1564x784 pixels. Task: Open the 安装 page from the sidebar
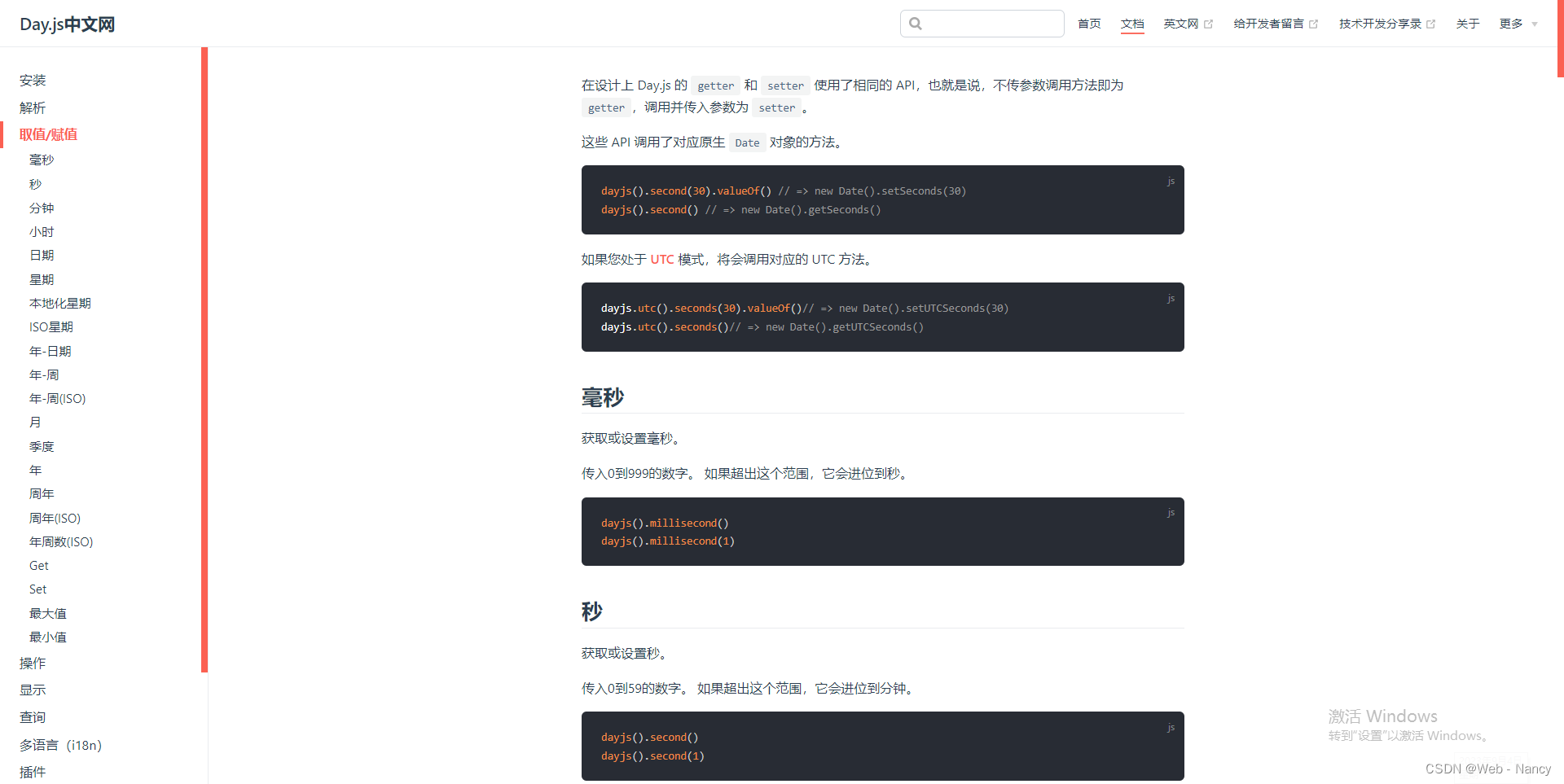[x=33, y=80]
